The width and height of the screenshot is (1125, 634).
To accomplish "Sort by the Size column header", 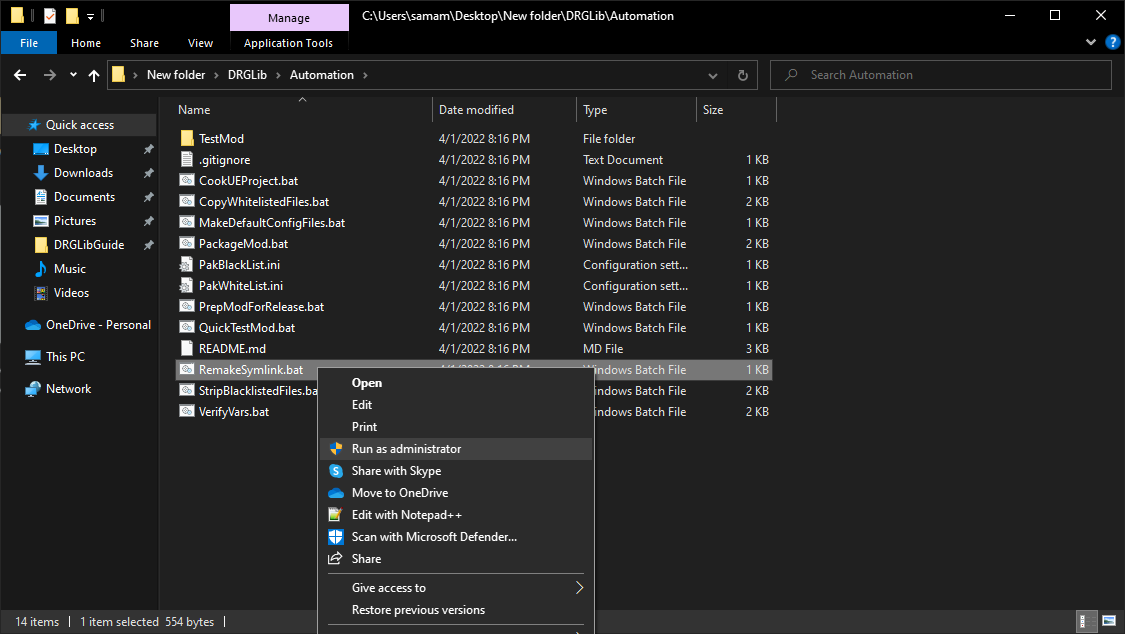I will pyautogui.click(x=713, y=110).
